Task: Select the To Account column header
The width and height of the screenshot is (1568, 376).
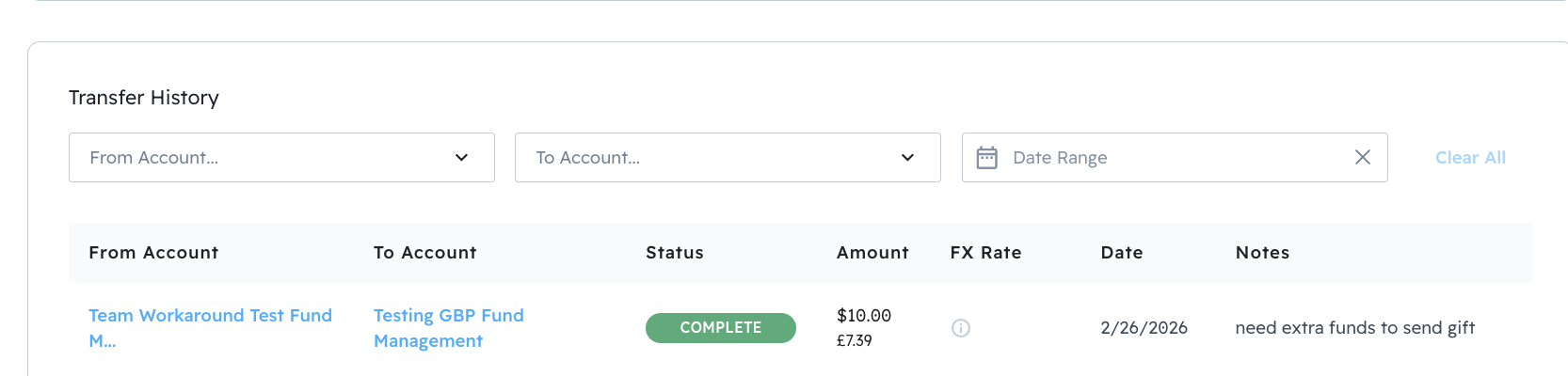Action: (424, 253)
